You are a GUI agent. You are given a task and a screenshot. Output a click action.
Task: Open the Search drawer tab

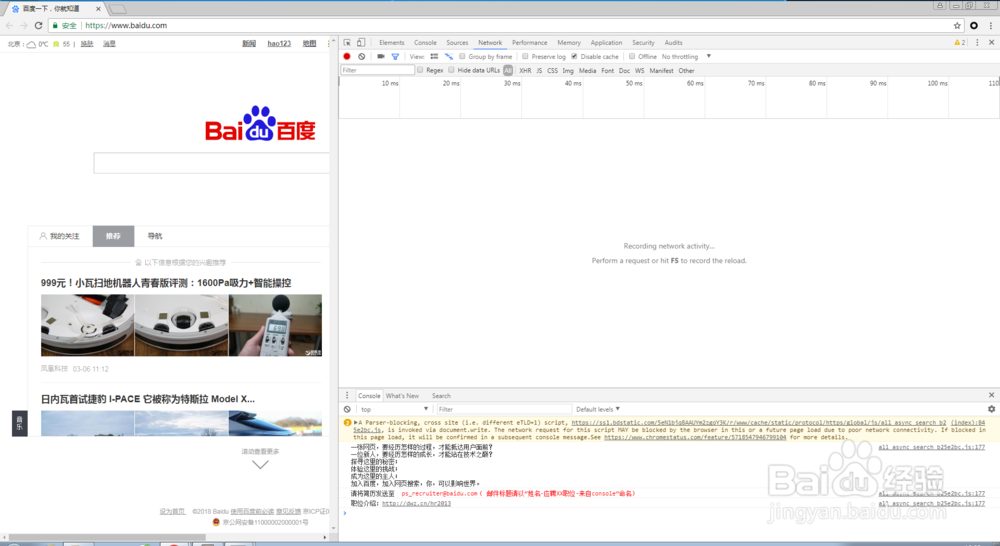coord(441,396)
